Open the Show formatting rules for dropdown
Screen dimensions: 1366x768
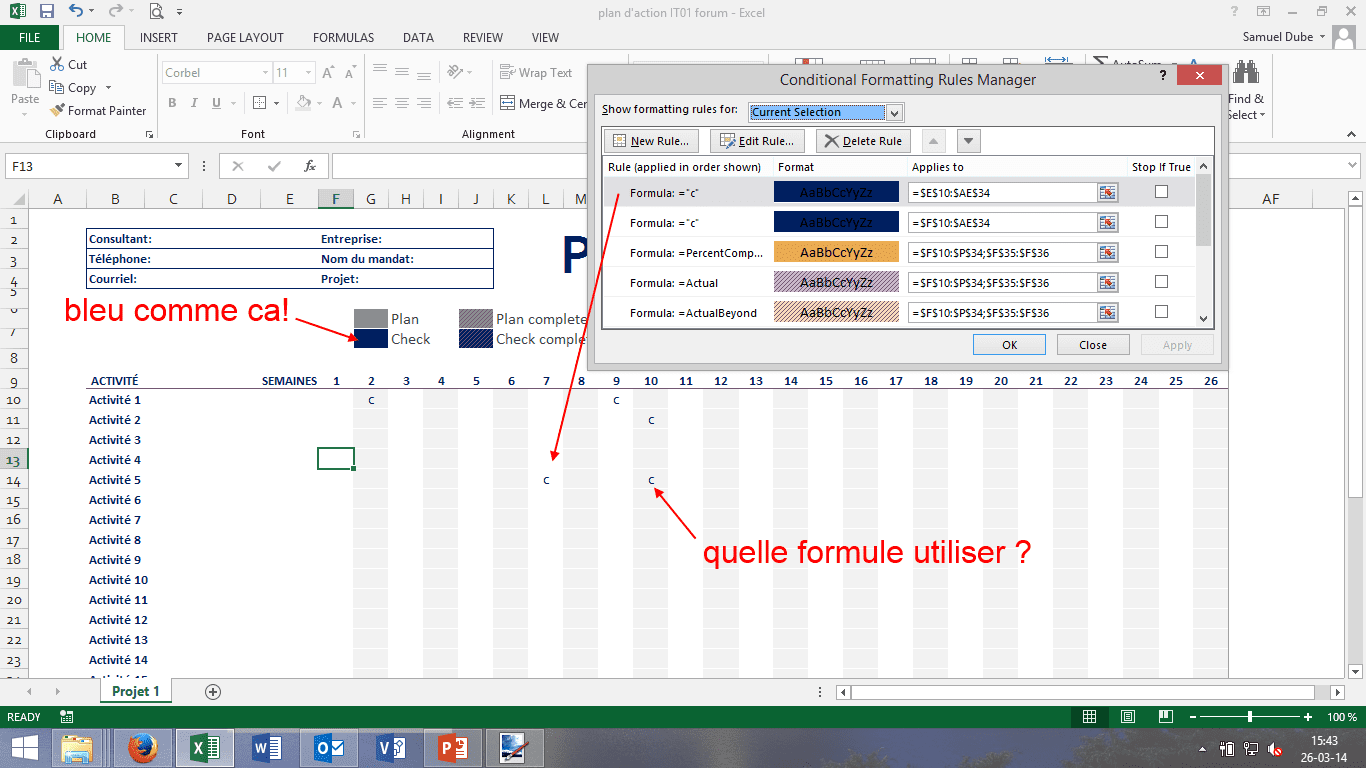pyautogui.click(x=894, y=112)
